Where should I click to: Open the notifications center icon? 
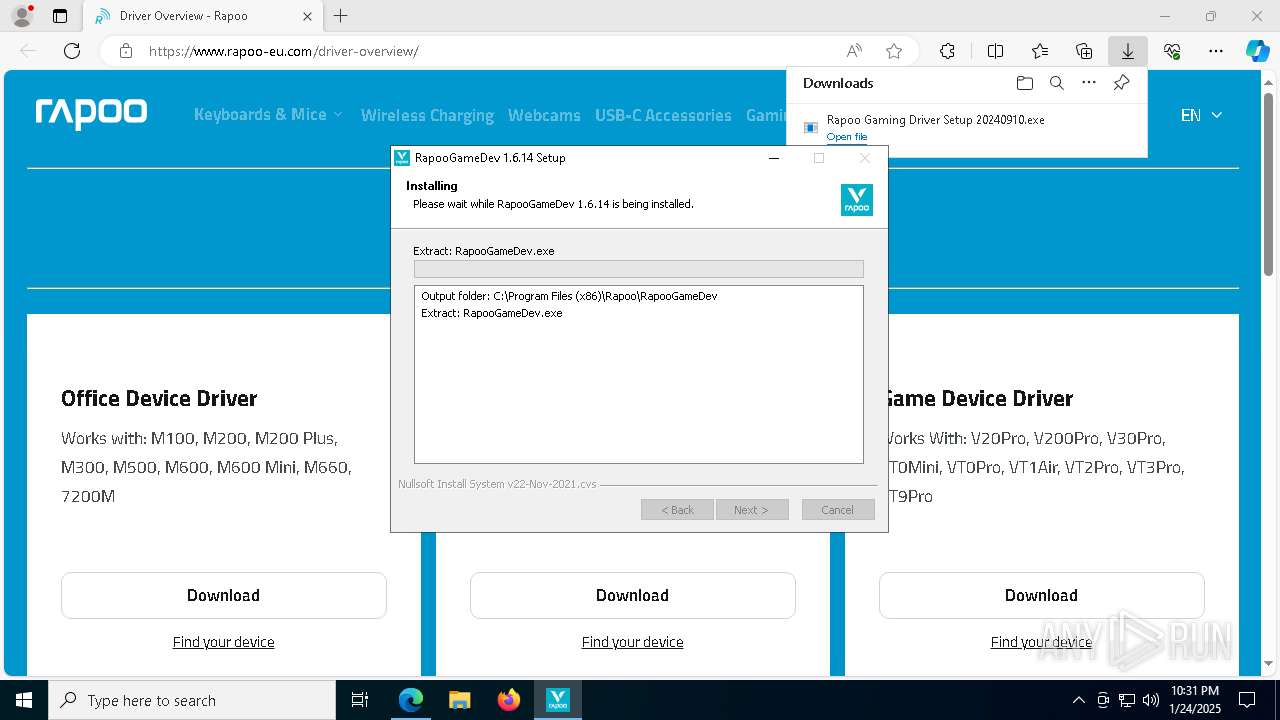(1247, 700)
